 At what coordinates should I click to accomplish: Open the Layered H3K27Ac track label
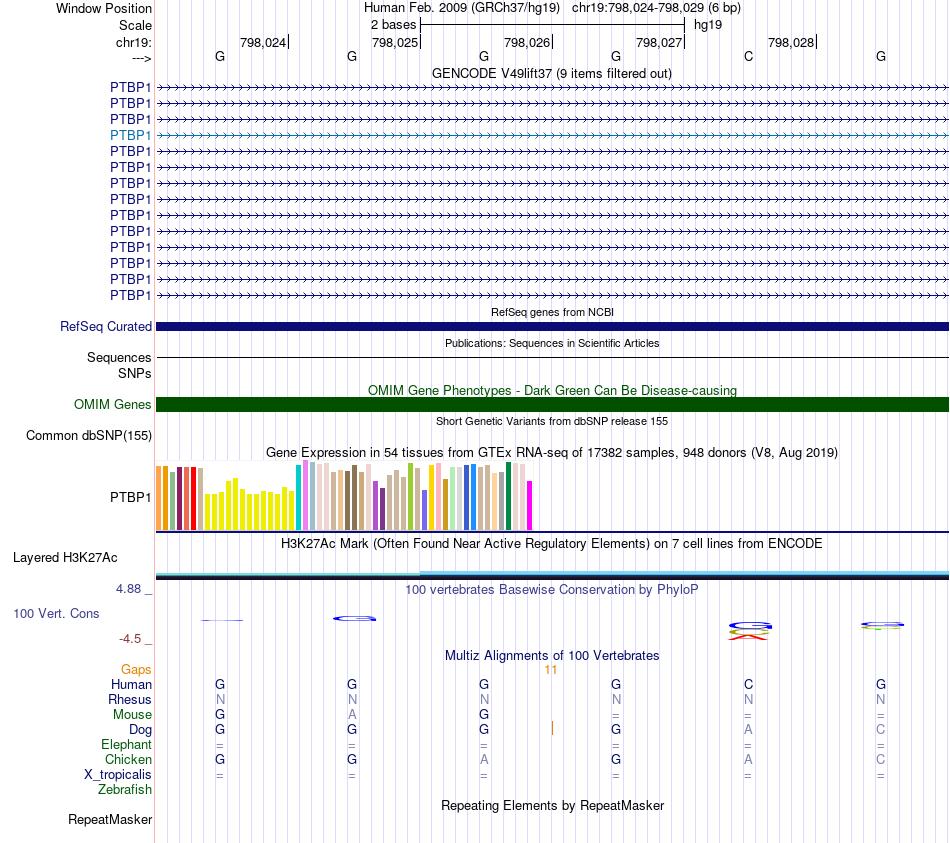[x=65, y=558]
